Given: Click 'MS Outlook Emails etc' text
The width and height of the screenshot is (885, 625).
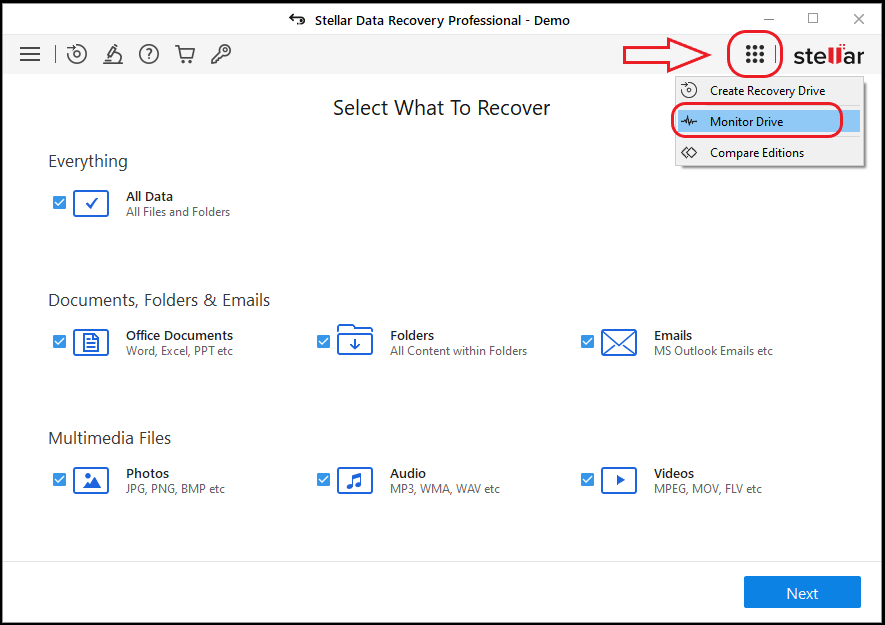Looking at the screenshot, I should point(713,351).
